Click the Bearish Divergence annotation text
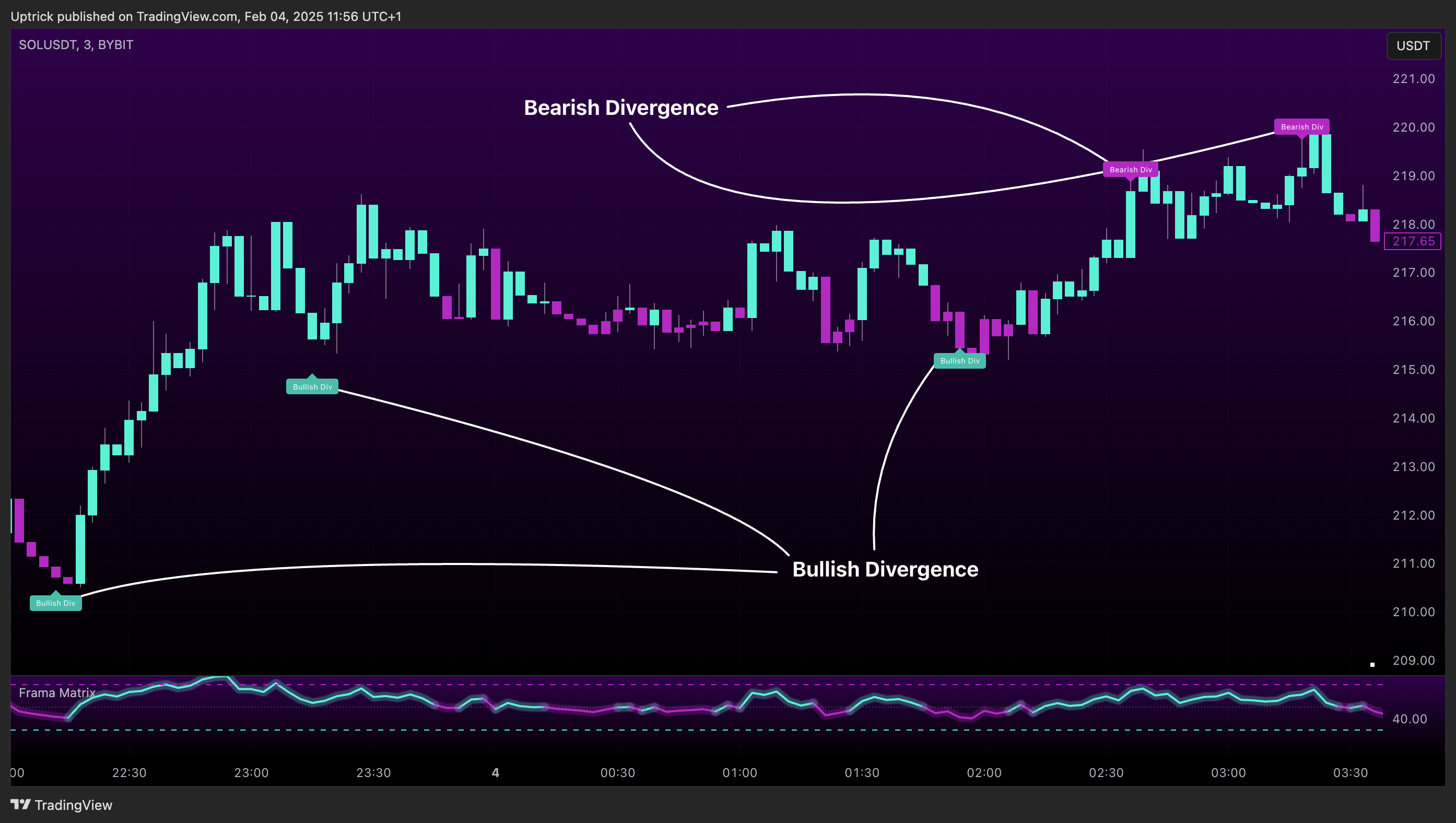 click(x=621, y=108)
